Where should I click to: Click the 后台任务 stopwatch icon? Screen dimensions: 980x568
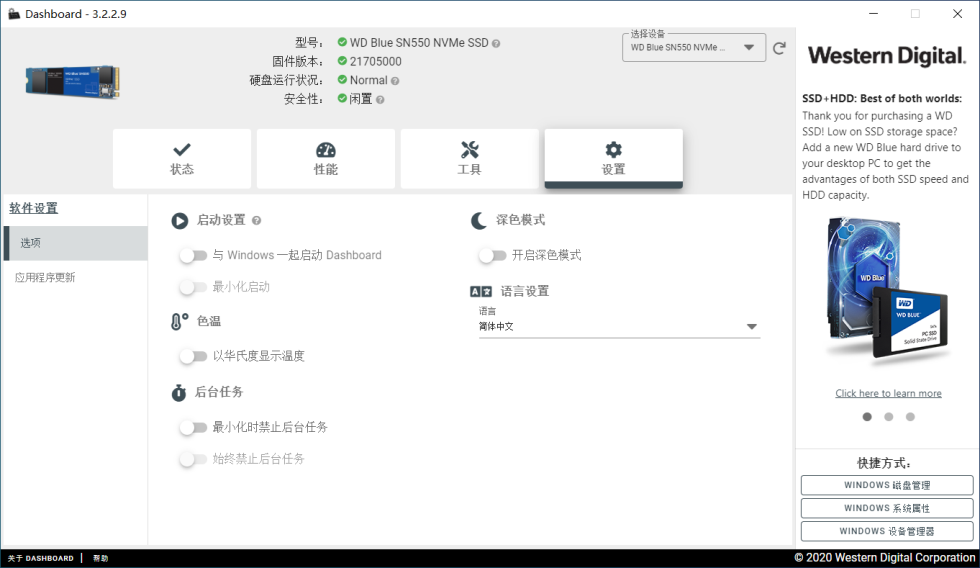[x=179, y=392]
